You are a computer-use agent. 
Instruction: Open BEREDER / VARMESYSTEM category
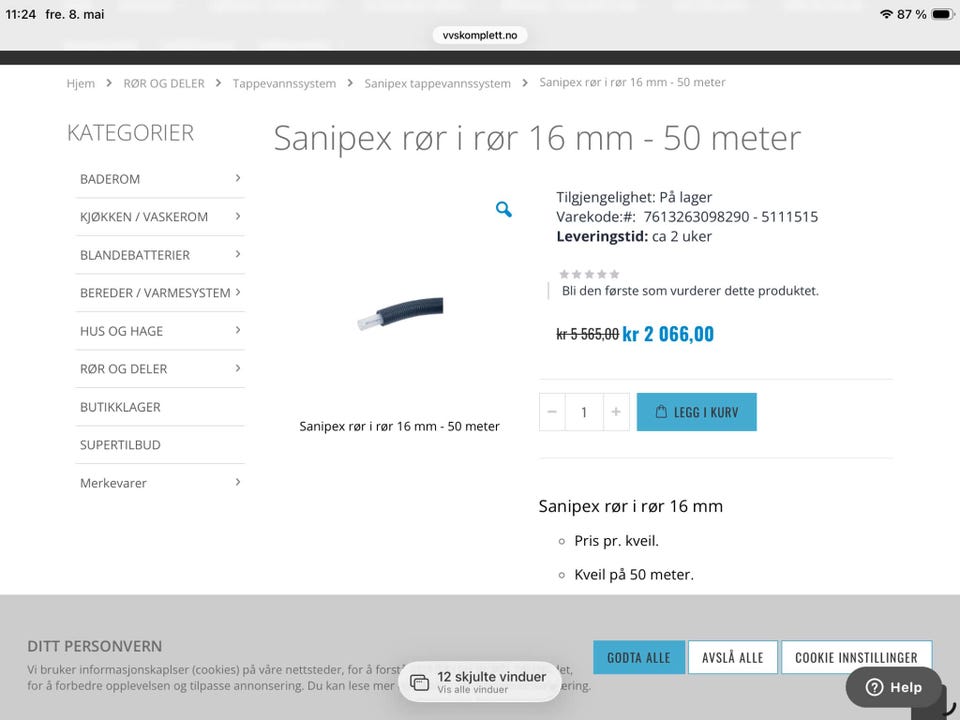pyautogui.click(x=155, y=293)
